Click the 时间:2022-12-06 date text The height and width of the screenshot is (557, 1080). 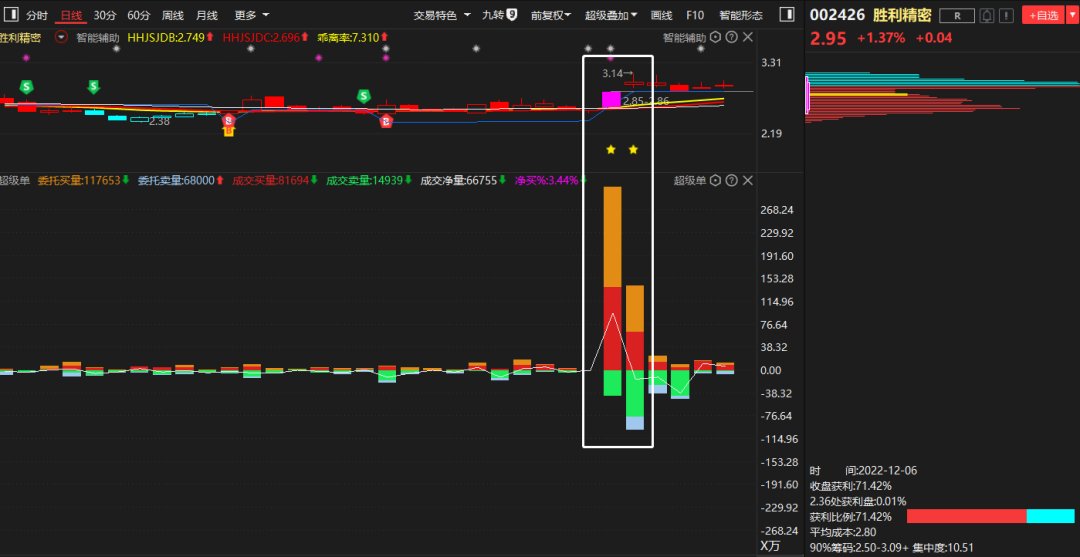(863, 471)
